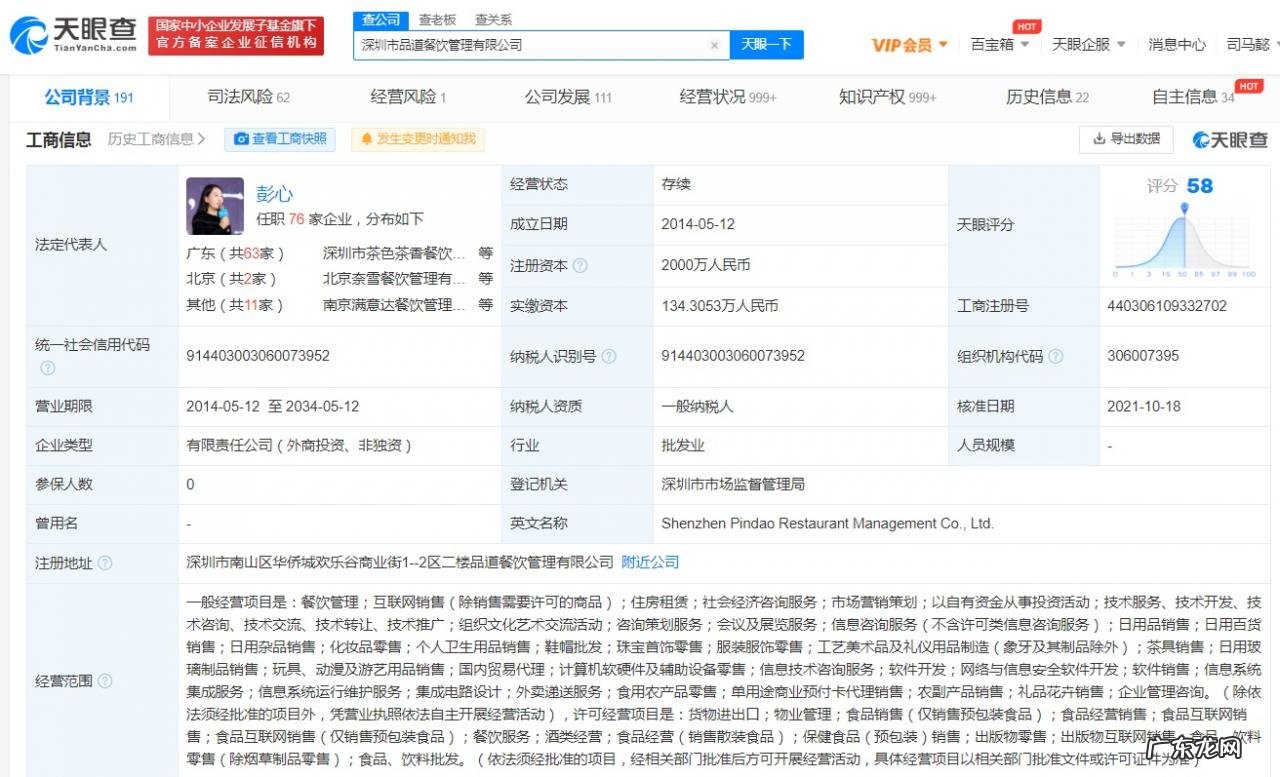The height and width of the screenshot is (777, 1280).
Task: Click the question mark next to 统一社会信用代码
Action: click(47, 368)
